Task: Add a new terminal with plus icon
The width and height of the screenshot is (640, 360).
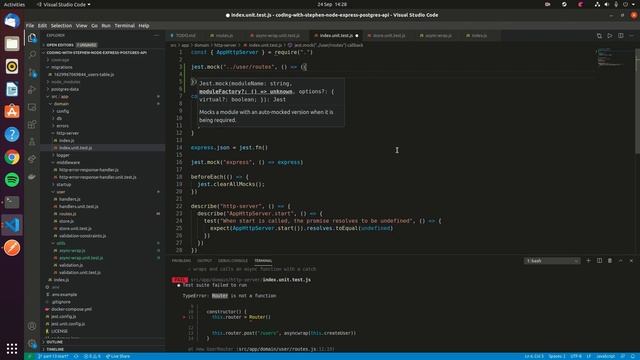Action: tap(588, 260)
